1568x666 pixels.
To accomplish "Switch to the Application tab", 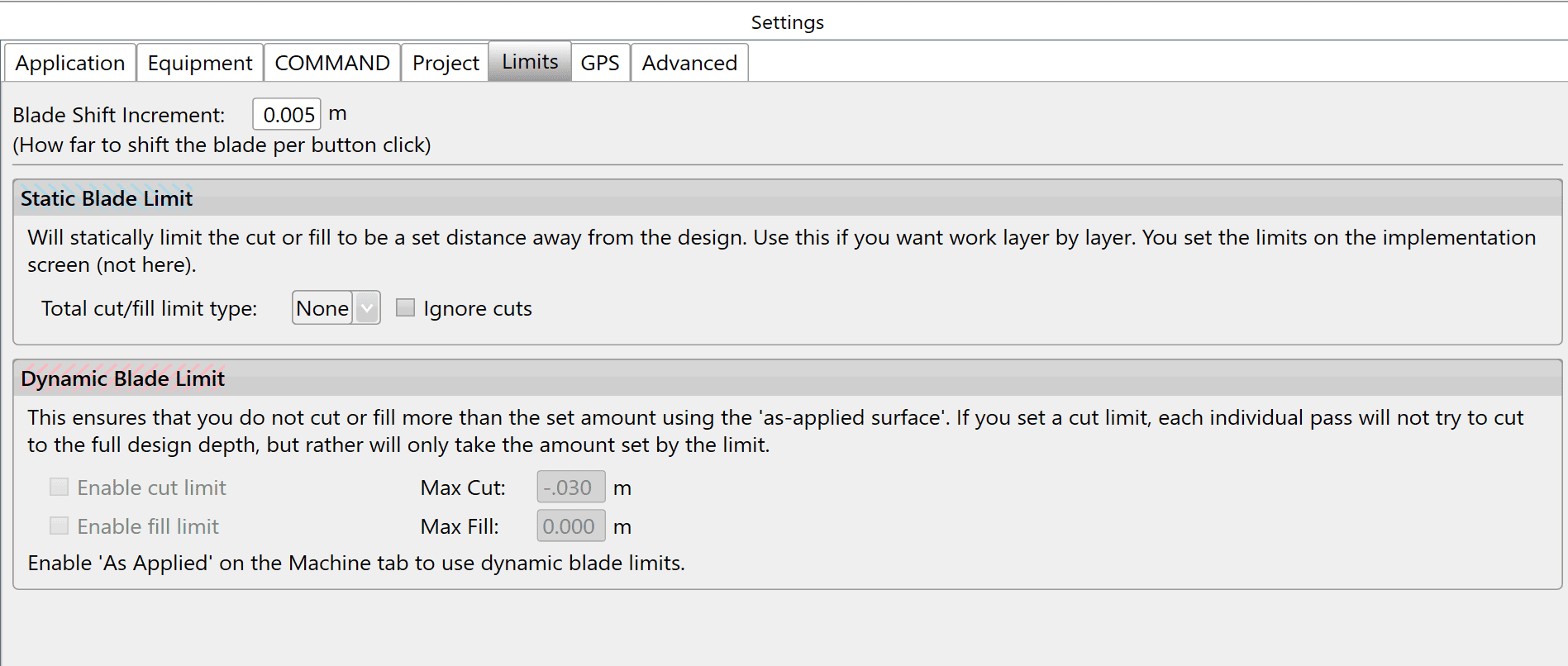I will (x=70, y=63).
